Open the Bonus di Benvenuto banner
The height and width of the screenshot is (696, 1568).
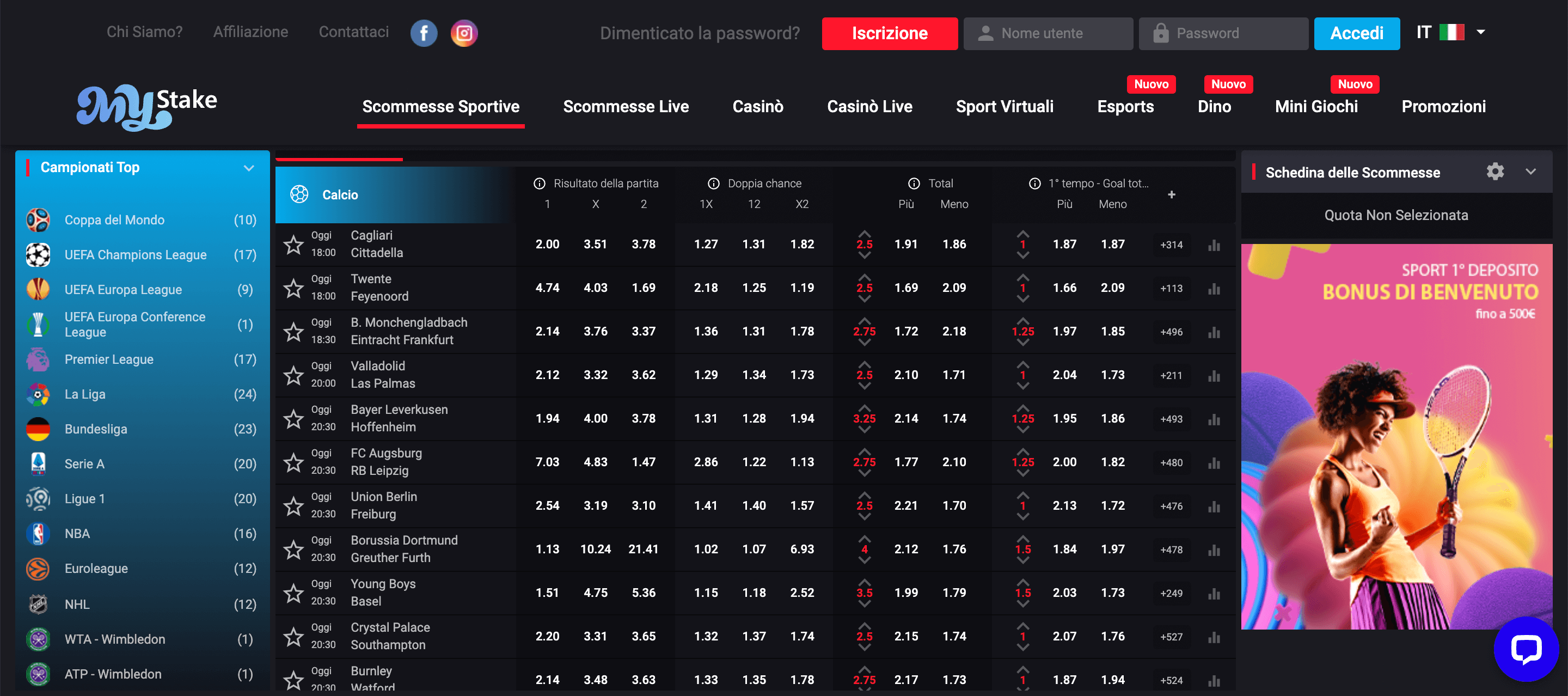[x=1396, y=437]
